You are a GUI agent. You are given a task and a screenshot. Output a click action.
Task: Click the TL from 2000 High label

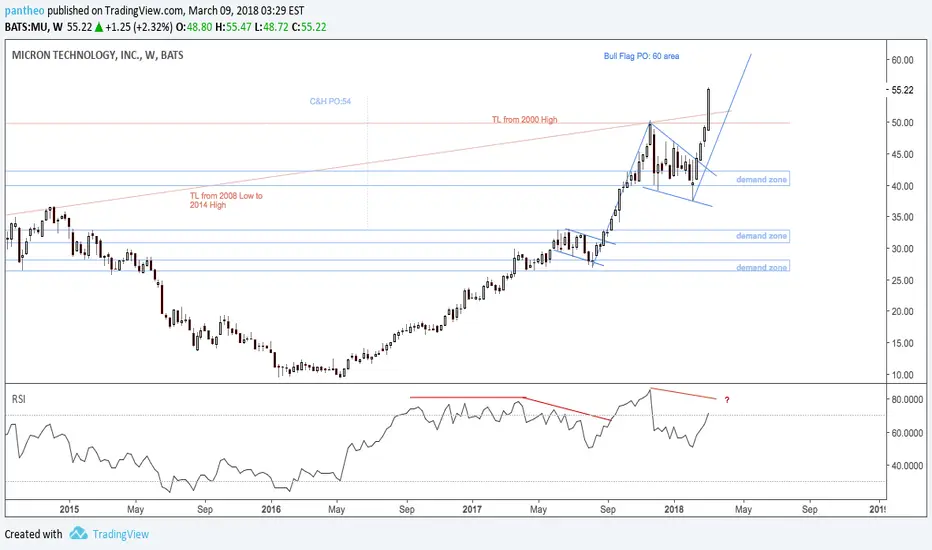pos(524,120)
